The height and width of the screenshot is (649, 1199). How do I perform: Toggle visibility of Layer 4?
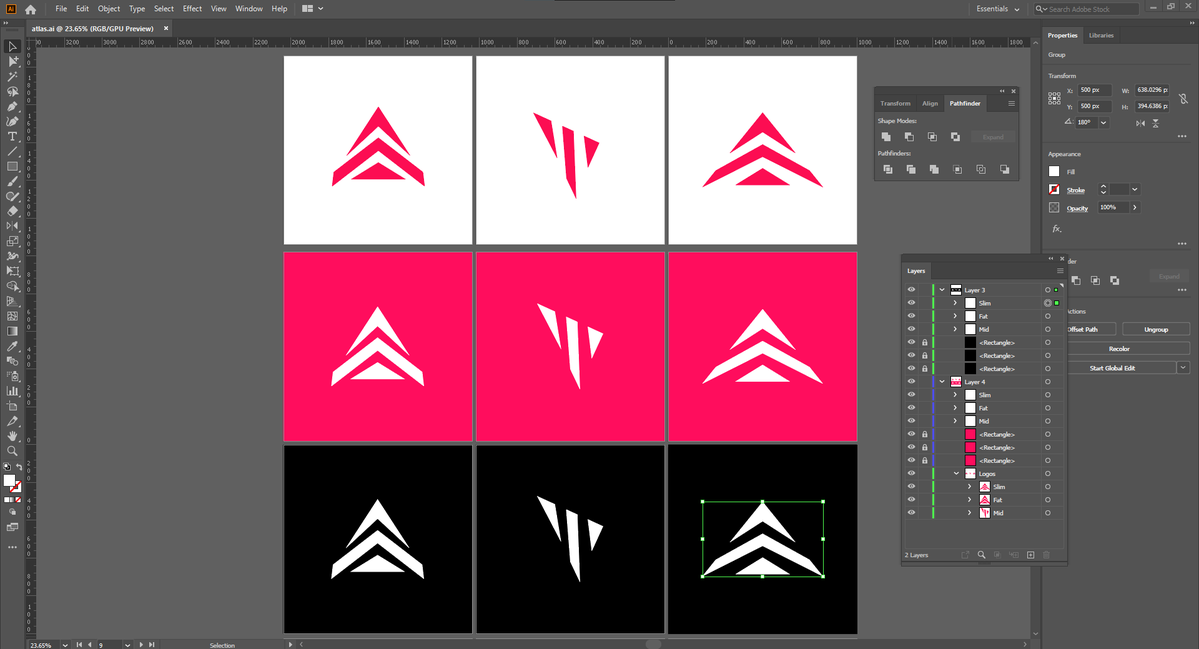911,381
